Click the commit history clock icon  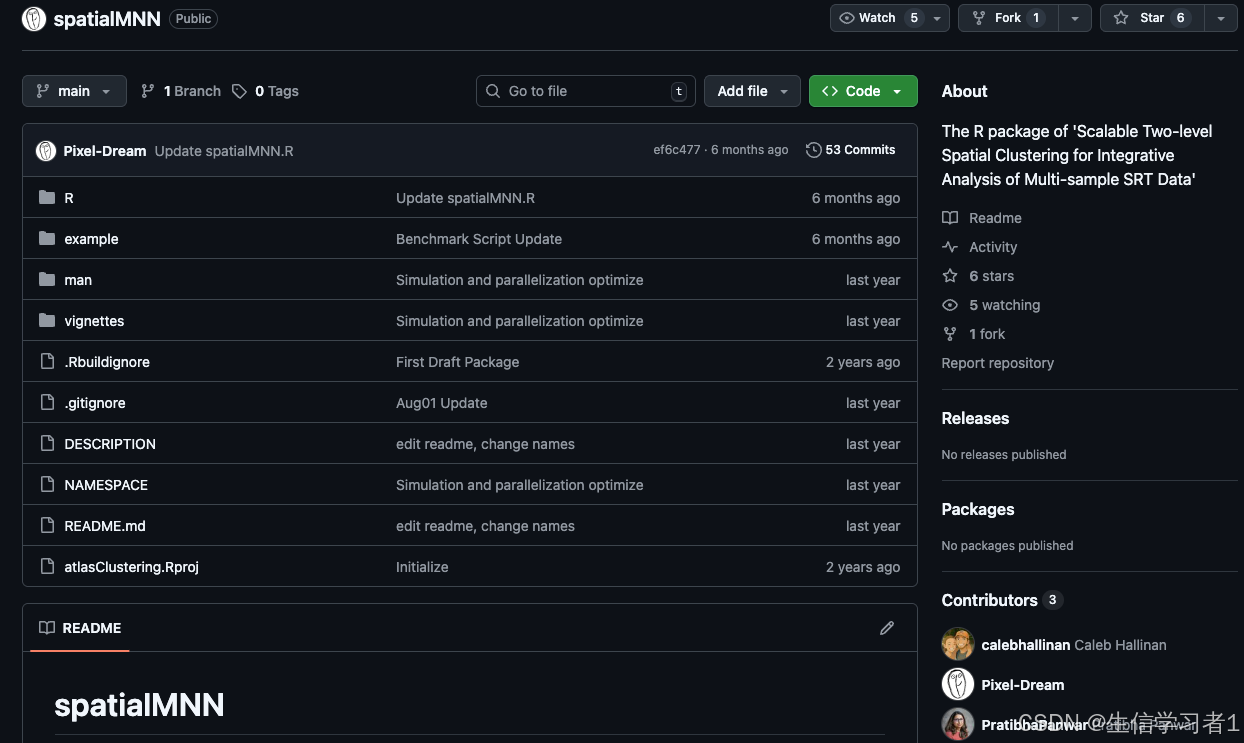814,150
